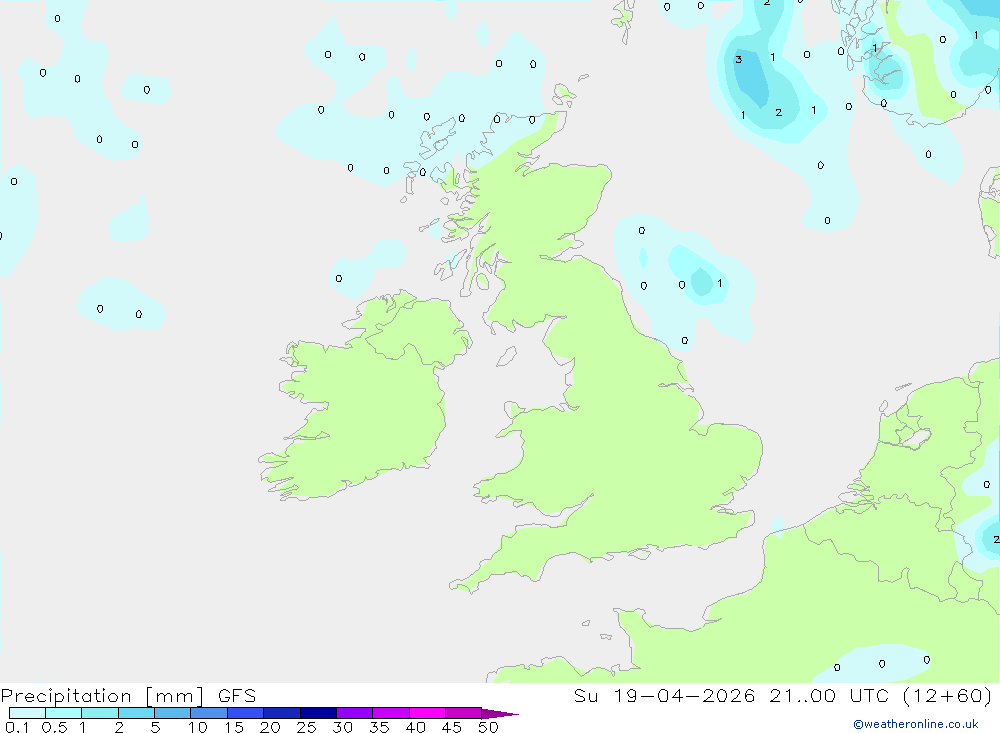Click the 'GFS' model label

click(x=237, y=696)
